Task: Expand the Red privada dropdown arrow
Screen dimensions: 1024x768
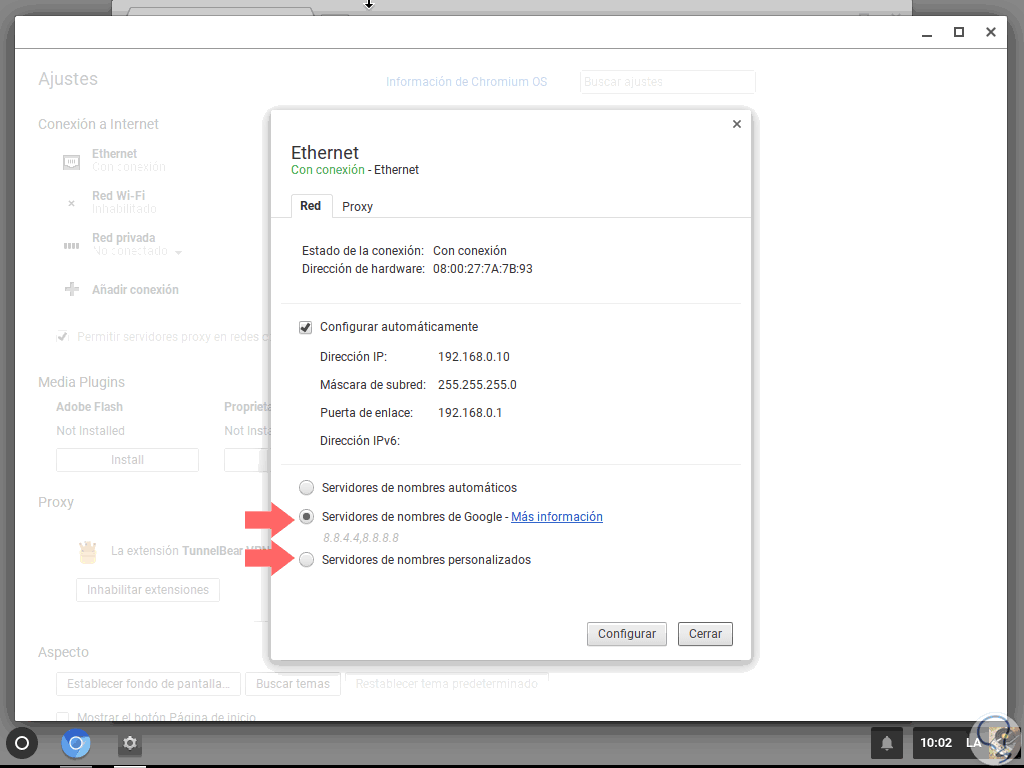Action: [178, 252]
